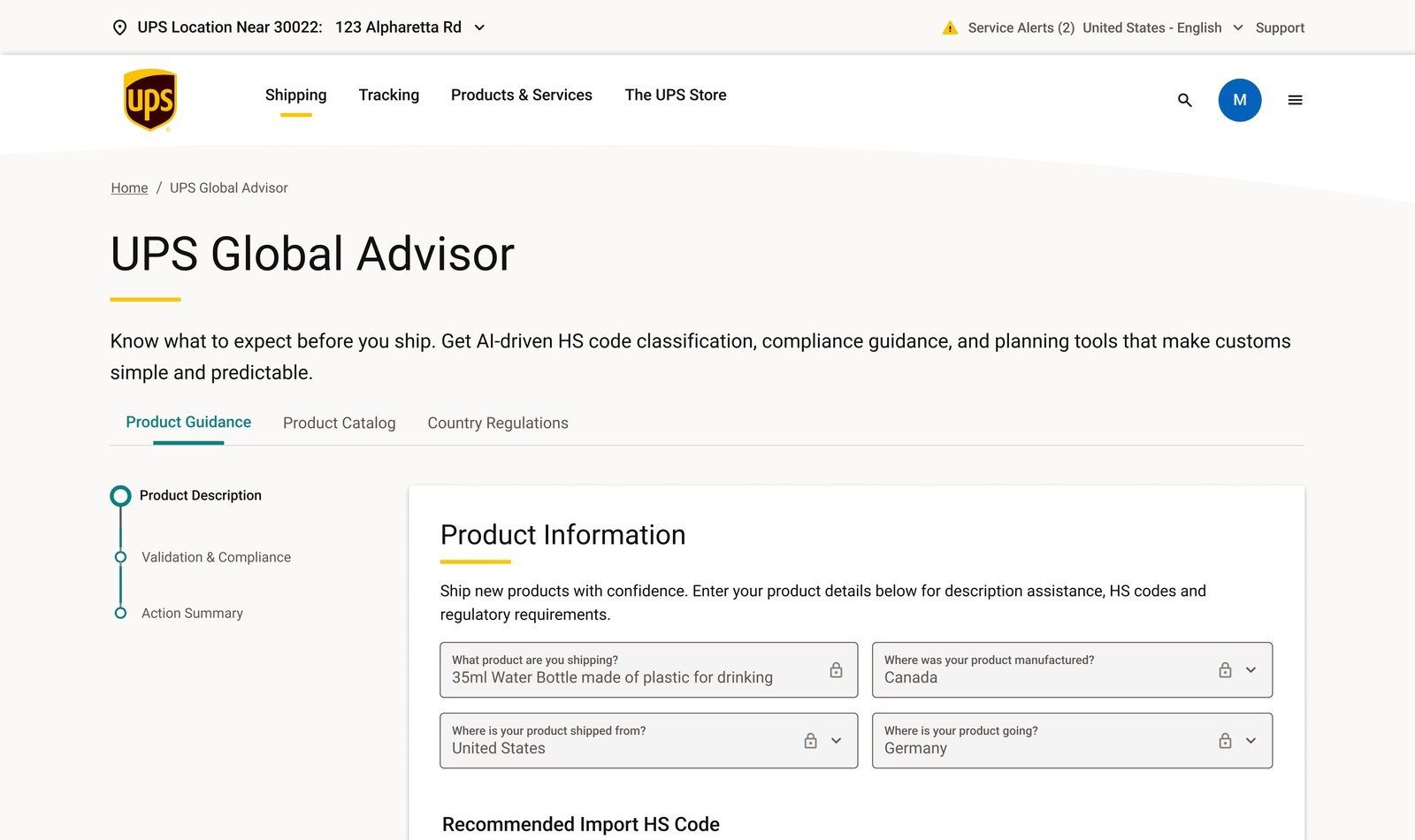Click the location pin icon

coord(119,27)
